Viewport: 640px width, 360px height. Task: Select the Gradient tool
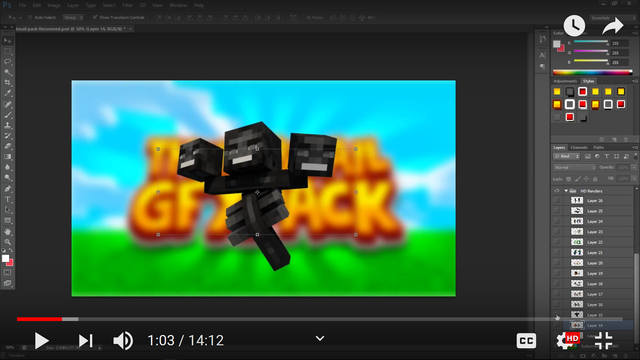point(7,157)
